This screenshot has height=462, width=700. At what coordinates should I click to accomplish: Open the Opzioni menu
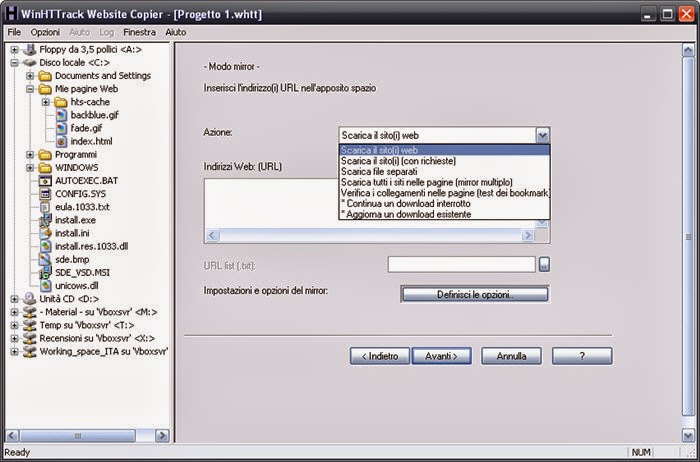45,32
